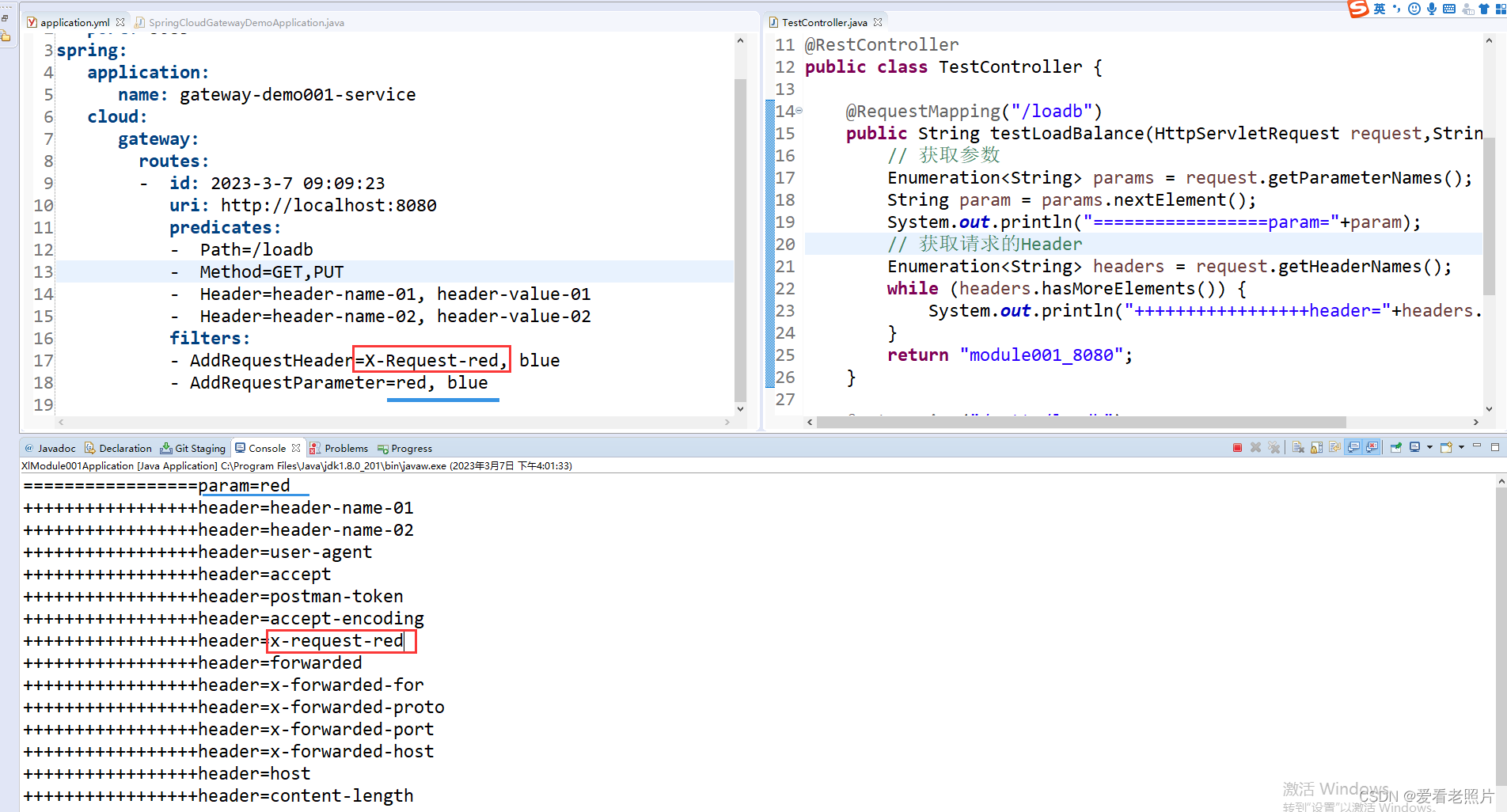Click the yml editor vertical scrollbar down arrow

pyautogui.click(x=740, y=409)
